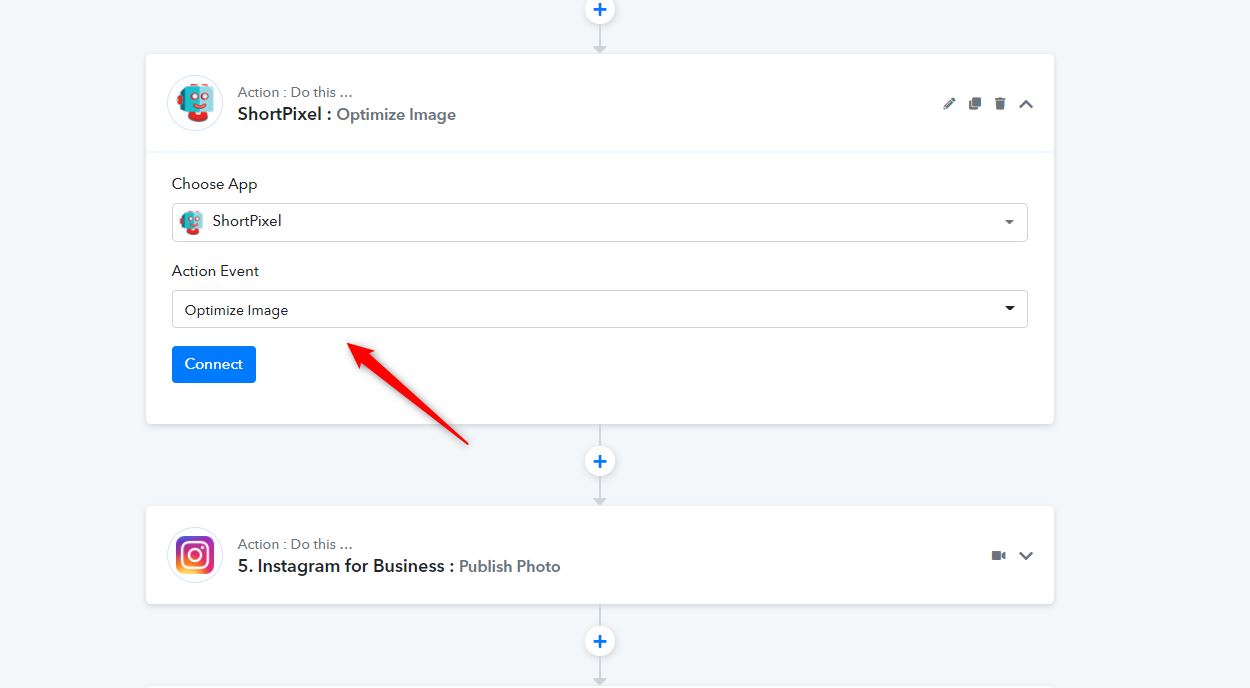Open the video camera icon on Instagram step

pos(998,556)
